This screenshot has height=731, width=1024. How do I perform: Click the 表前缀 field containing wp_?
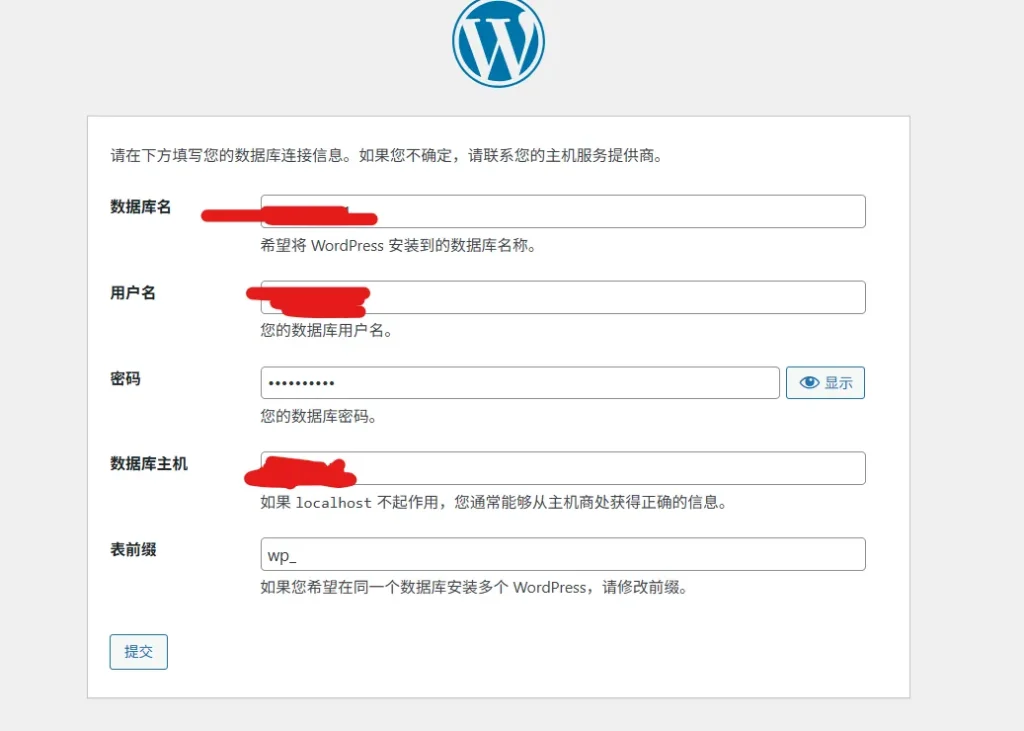(563, 554)
